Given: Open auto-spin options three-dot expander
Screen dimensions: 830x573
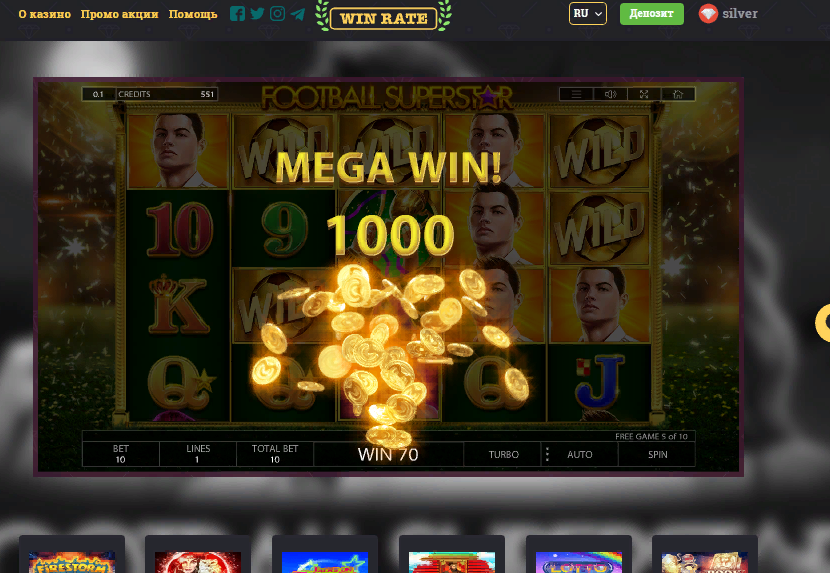Looking at the screenshot, I should (547, 454).
